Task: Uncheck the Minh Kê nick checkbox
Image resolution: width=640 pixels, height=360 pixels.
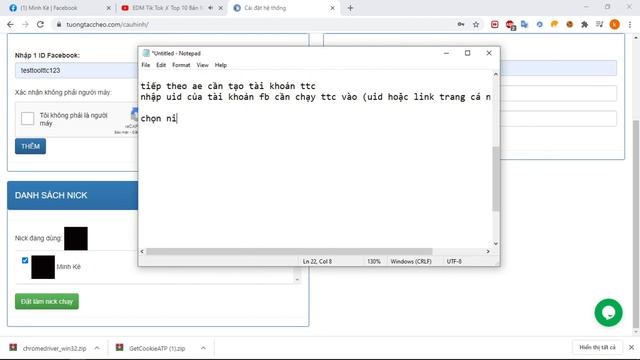Action: (x=25, y=260)
